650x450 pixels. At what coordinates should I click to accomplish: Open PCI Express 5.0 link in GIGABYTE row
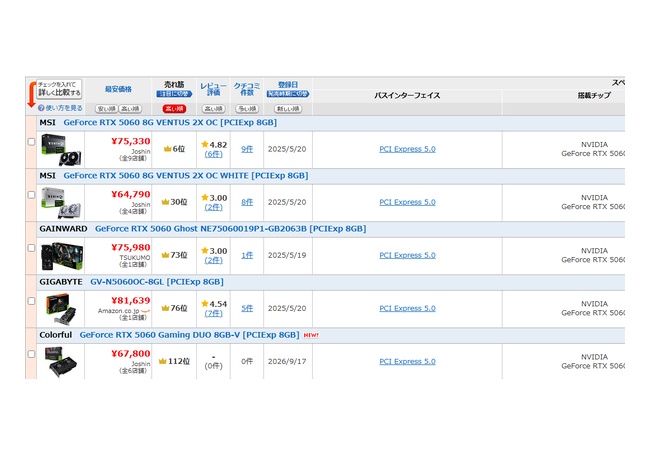click(x=407, y=308)
